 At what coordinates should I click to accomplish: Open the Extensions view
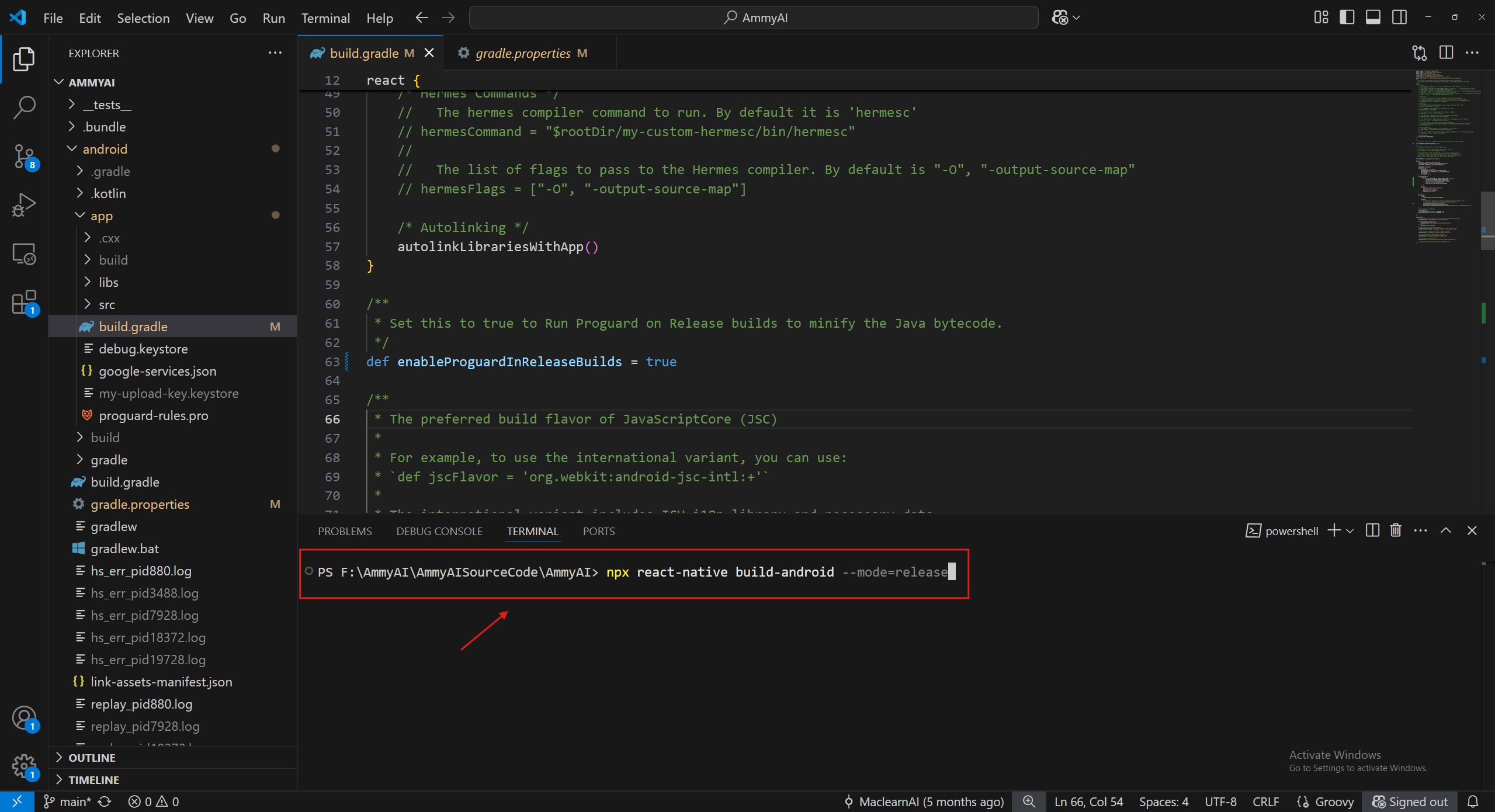(24, 302)
